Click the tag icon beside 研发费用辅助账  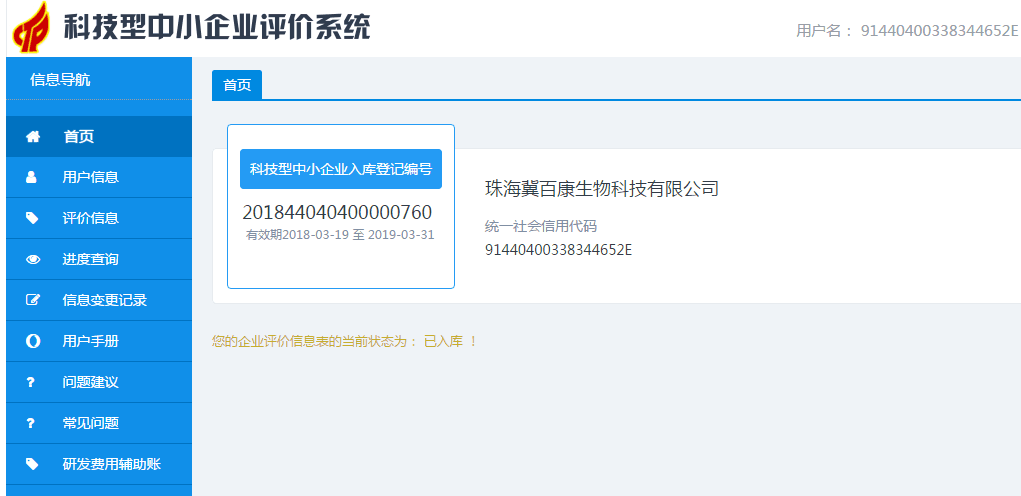click(x=32, y=464)
